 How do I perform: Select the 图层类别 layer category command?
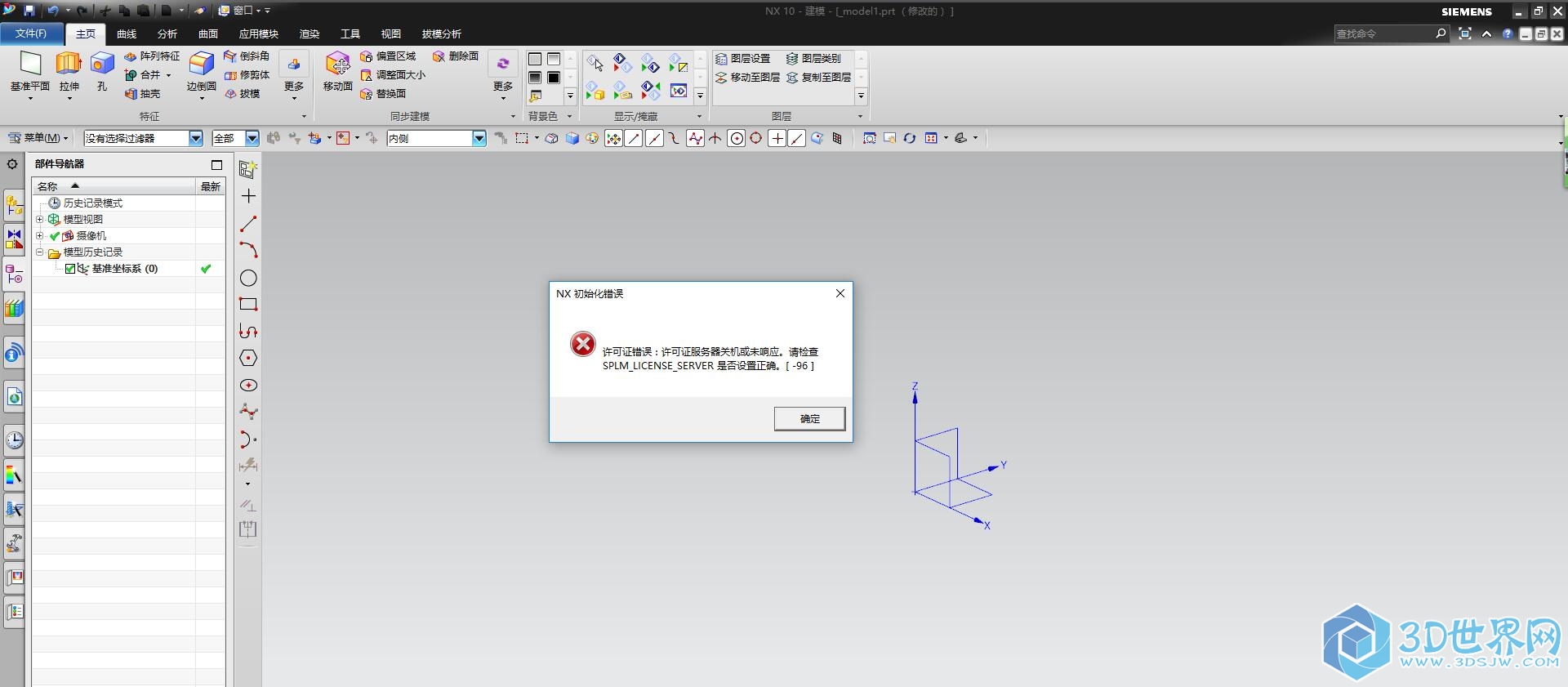click(813, 59)
